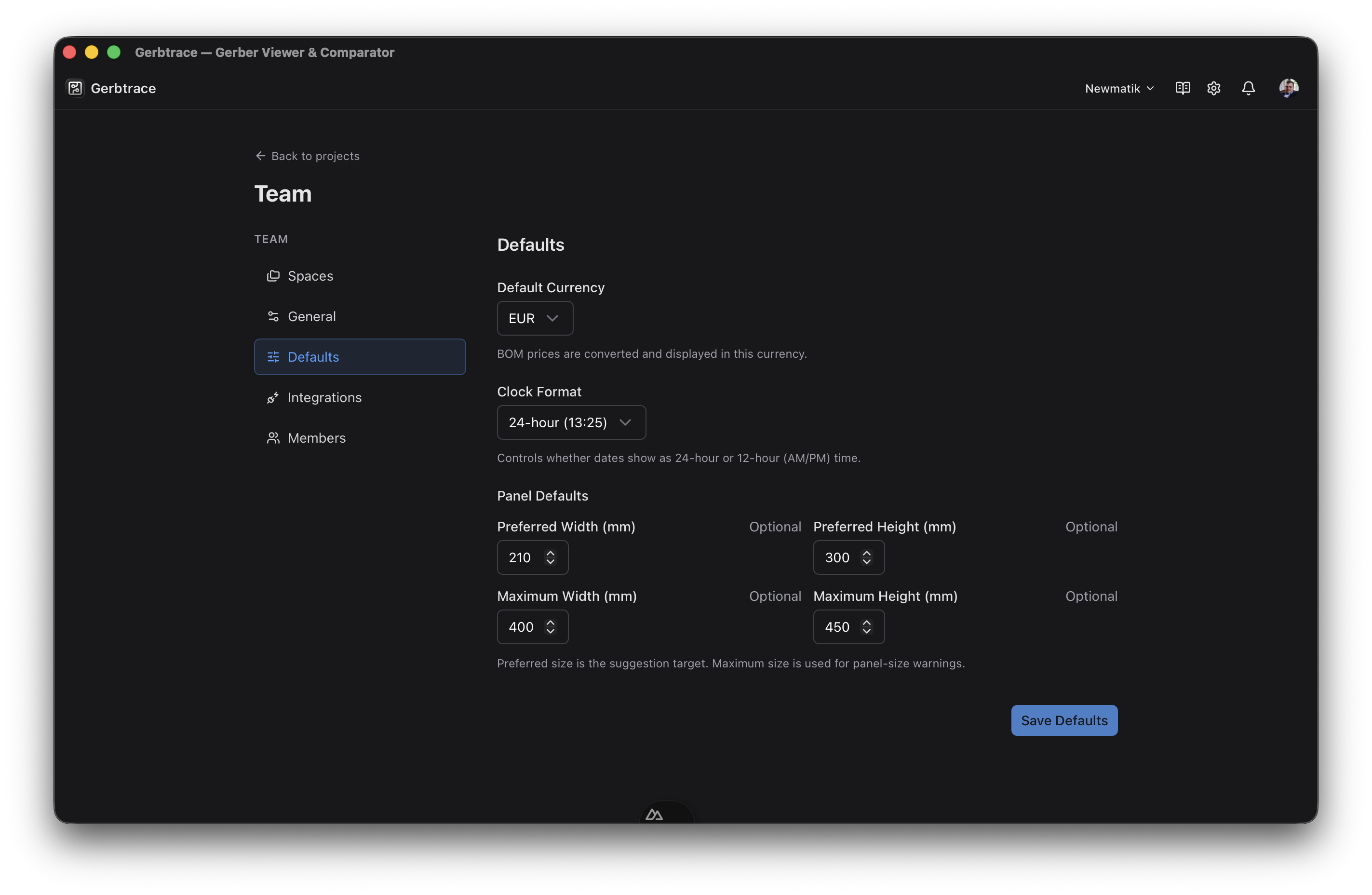The width and height of the screenshot is (1372, 895).
Task: Open the user avatar menu
Action: (x=1289, y=88)
